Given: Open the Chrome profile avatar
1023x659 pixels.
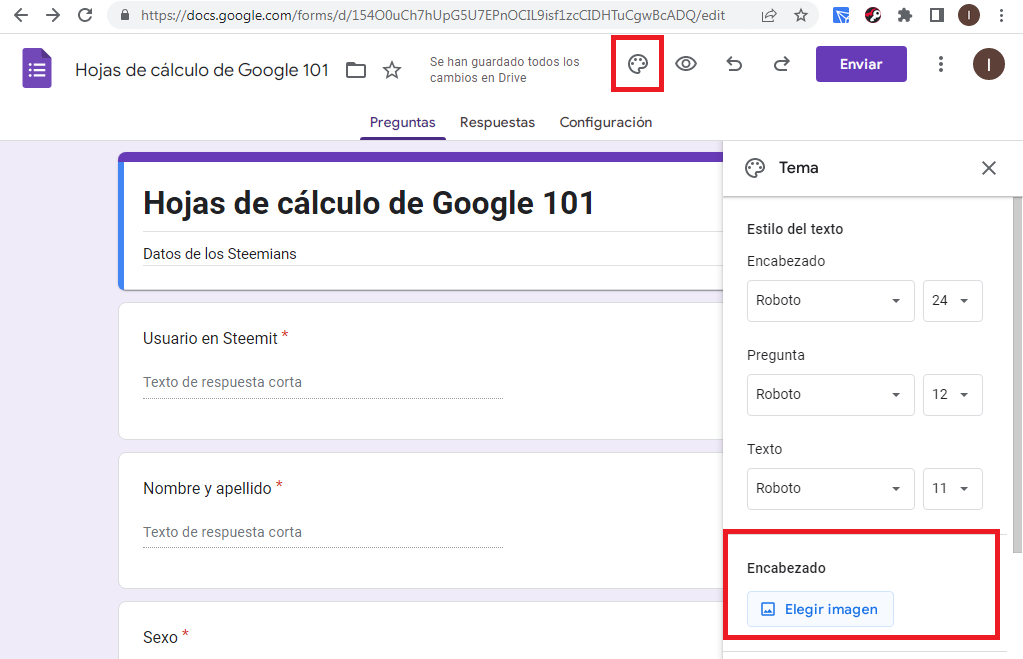Looking at the screenshot, I should (x=969, y=15).
